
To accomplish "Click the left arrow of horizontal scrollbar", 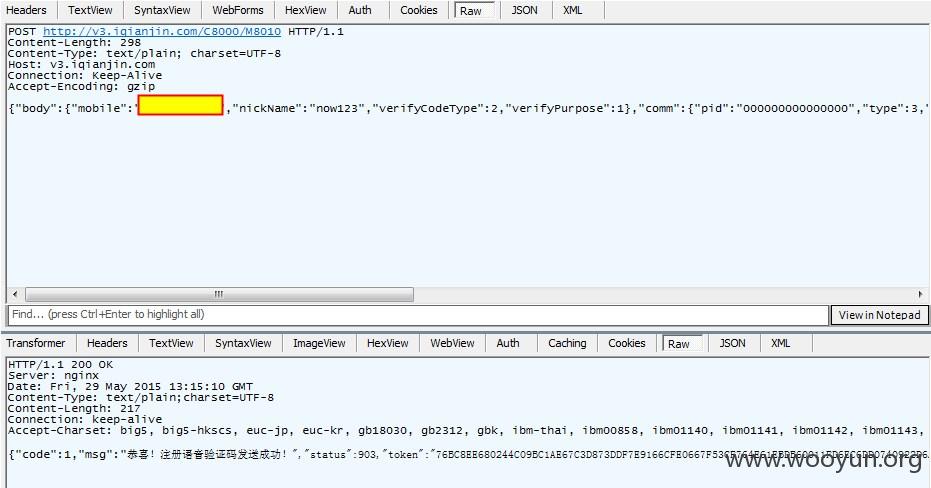I will [x=15, y=294].
